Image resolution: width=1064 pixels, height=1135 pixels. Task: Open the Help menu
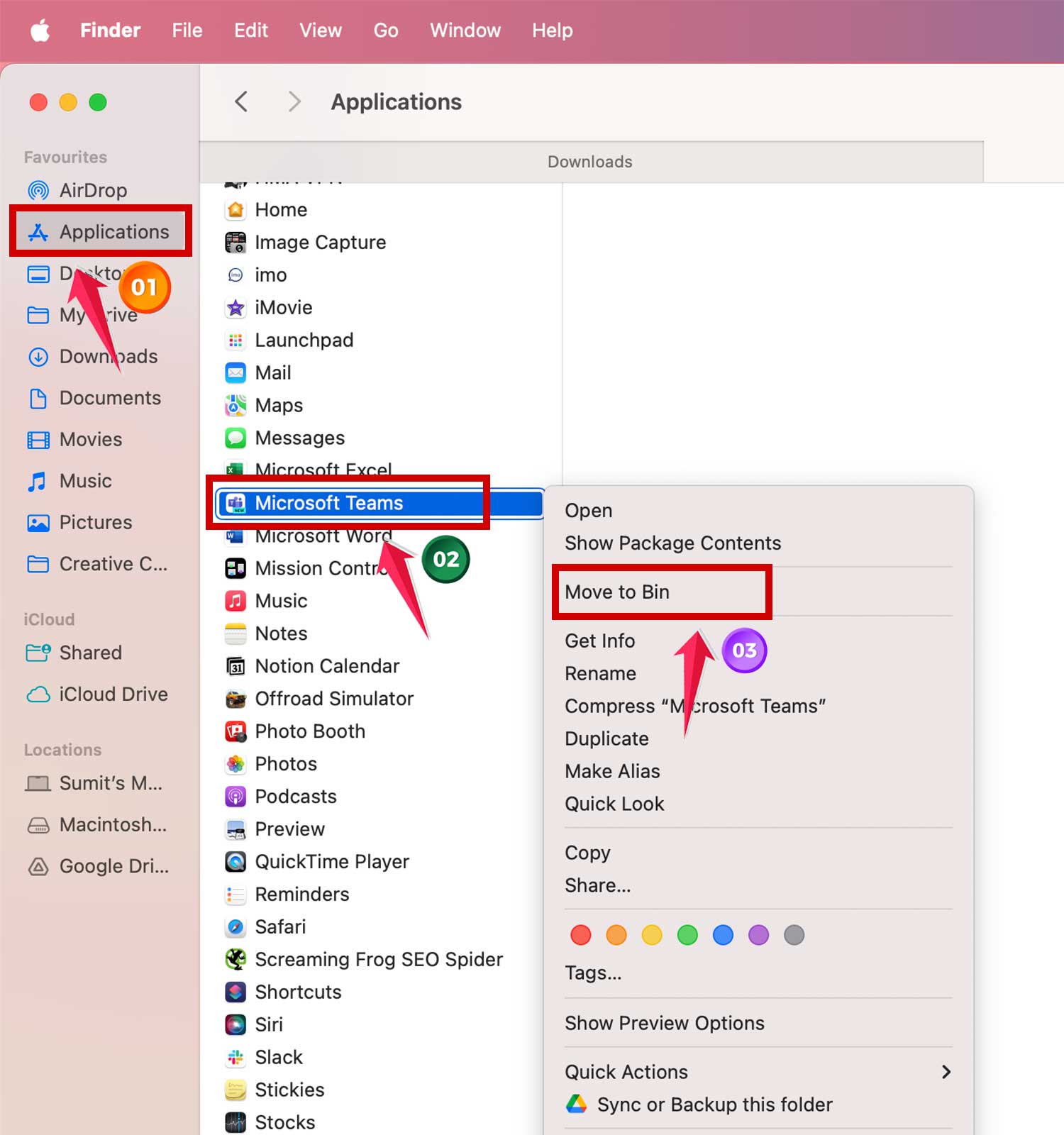(x=553, y=31)
